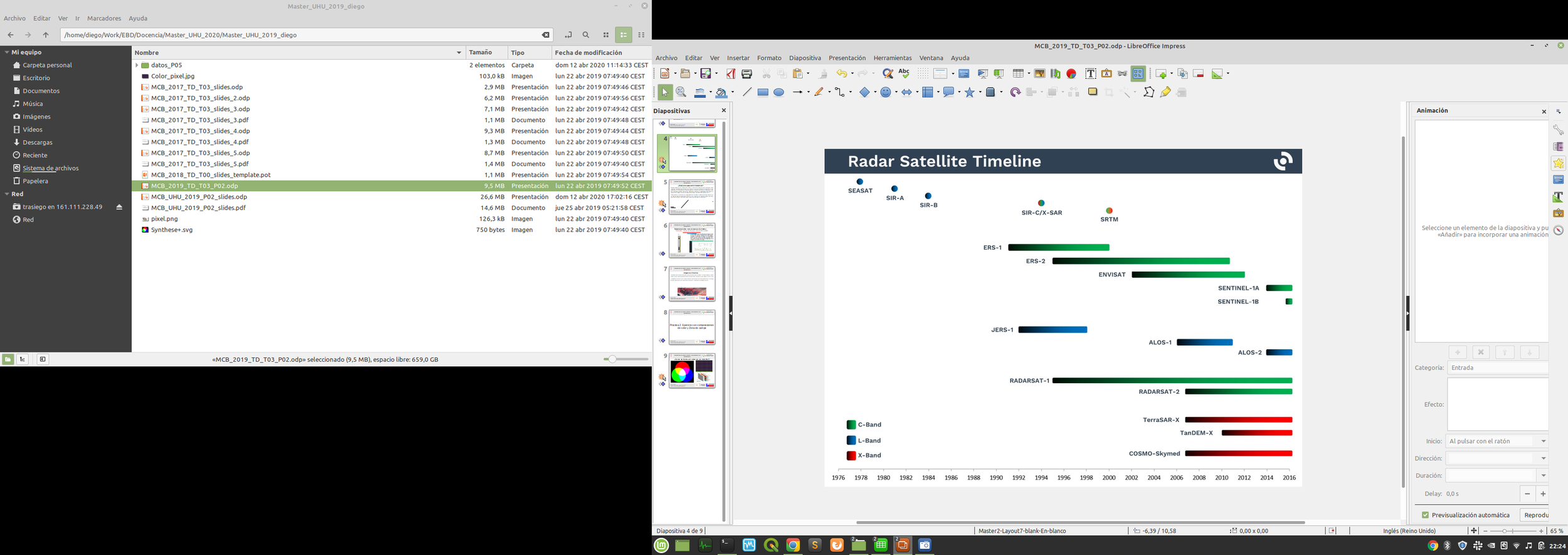Click the Points edit tool icon
The height and width of the screenshot is (555, 1568).
[1148, 92]
